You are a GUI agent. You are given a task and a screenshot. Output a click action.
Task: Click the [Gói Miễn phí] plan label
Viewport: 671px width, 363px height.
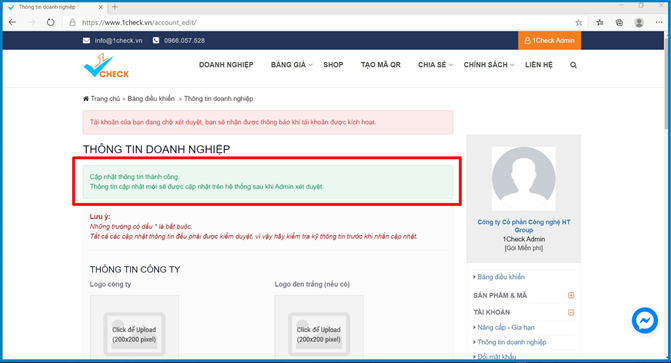(x=524, y=248)
